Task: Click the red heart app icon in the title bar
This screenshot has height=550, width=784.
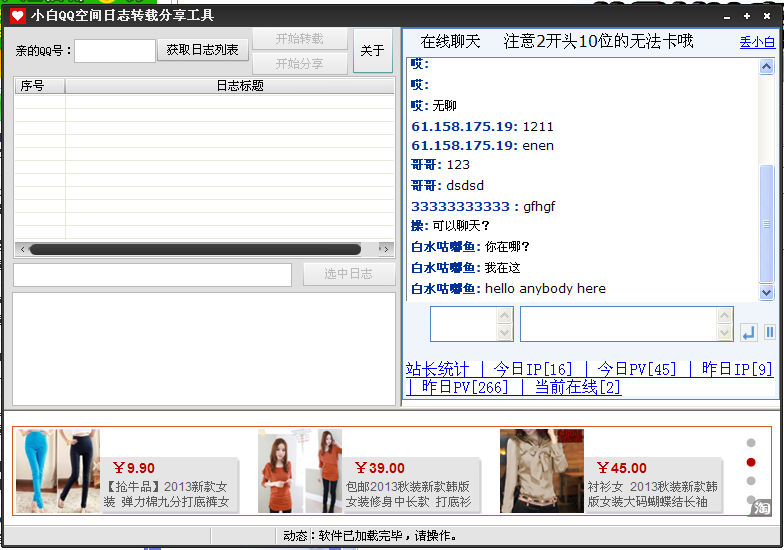Action: click(18, 16)
